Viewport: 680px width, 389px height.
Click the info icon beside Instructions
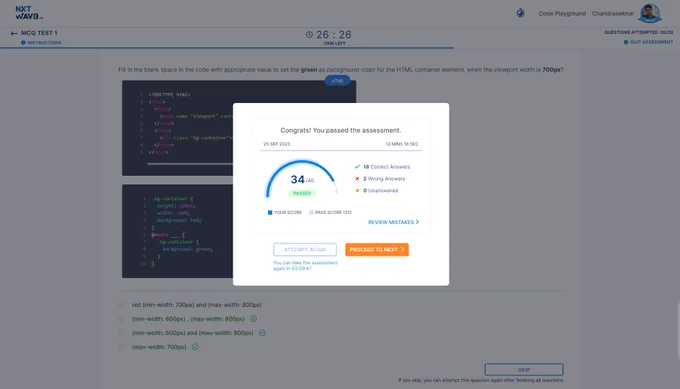[23, 42]
